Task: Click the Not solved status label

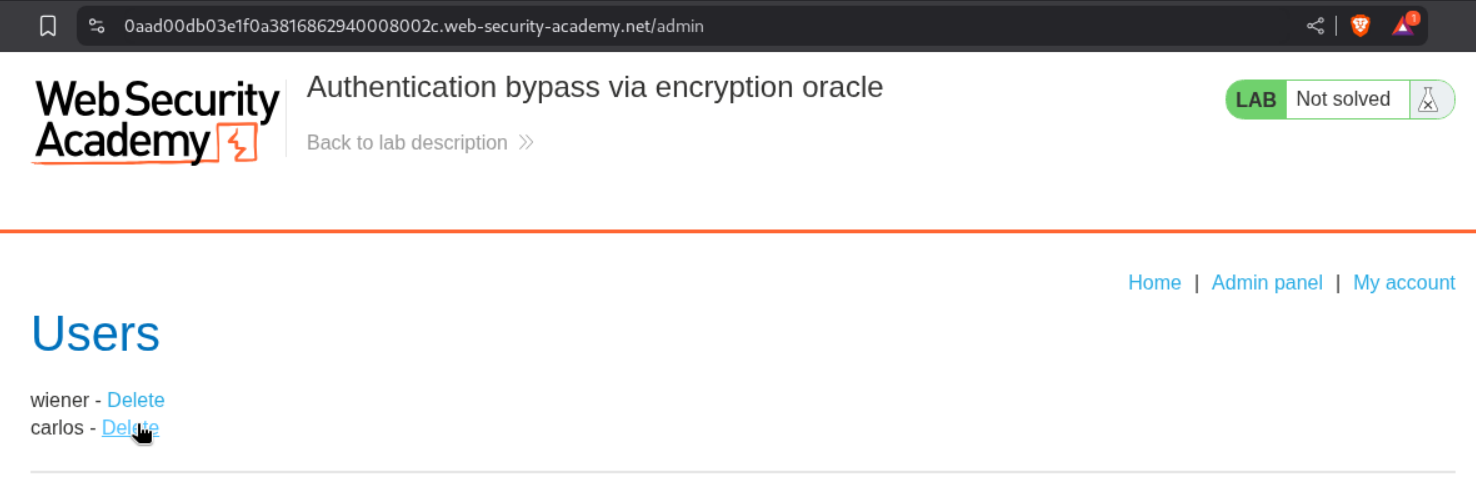Action: [x=1343, y=99]
